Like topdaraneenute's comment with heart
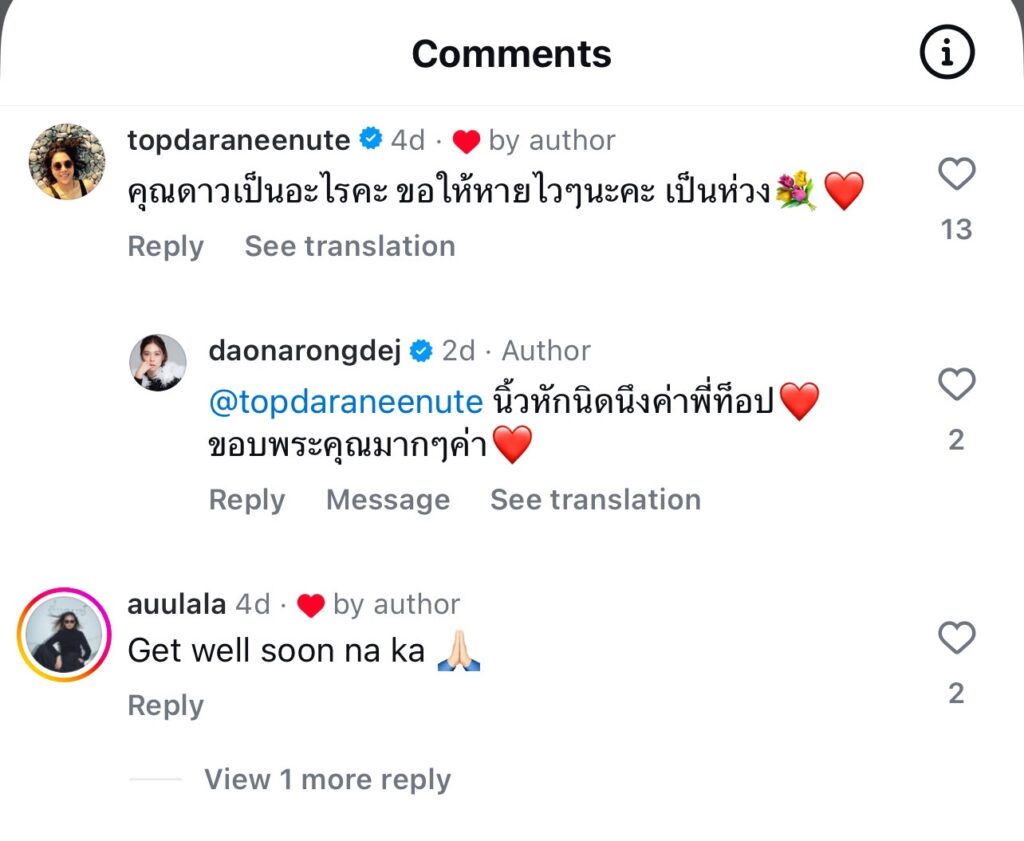Image resolution: width=1024 pixels, height=841 pixels. click(957, 175)
